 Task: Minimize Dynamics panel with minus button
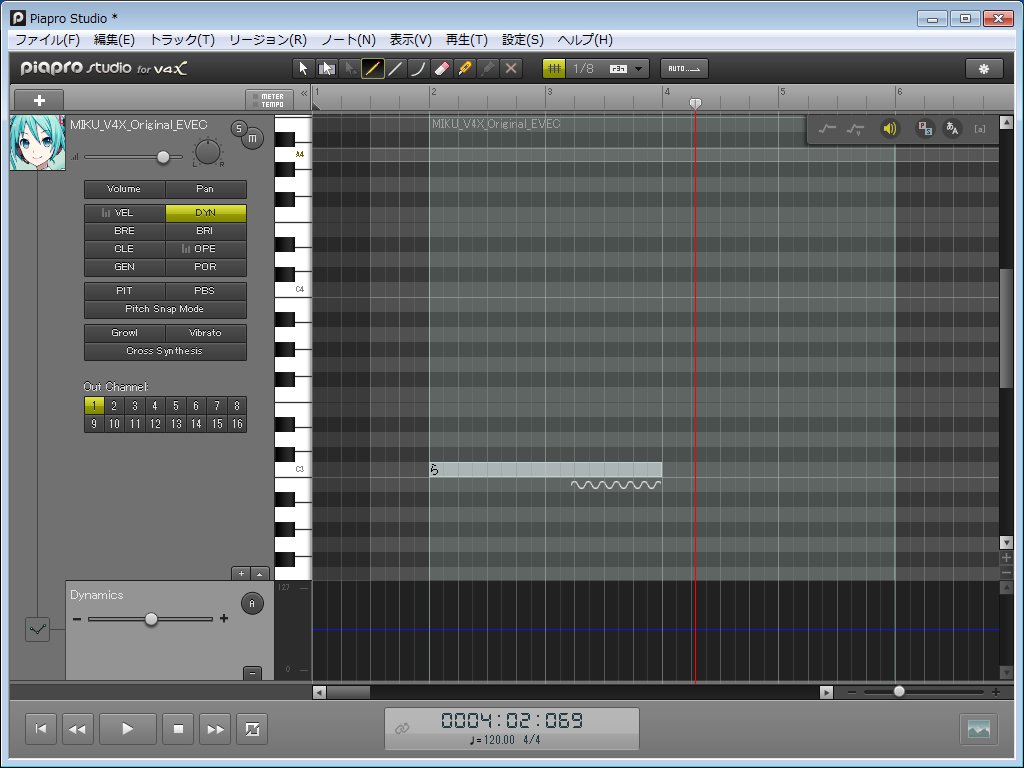coord(252,673)
